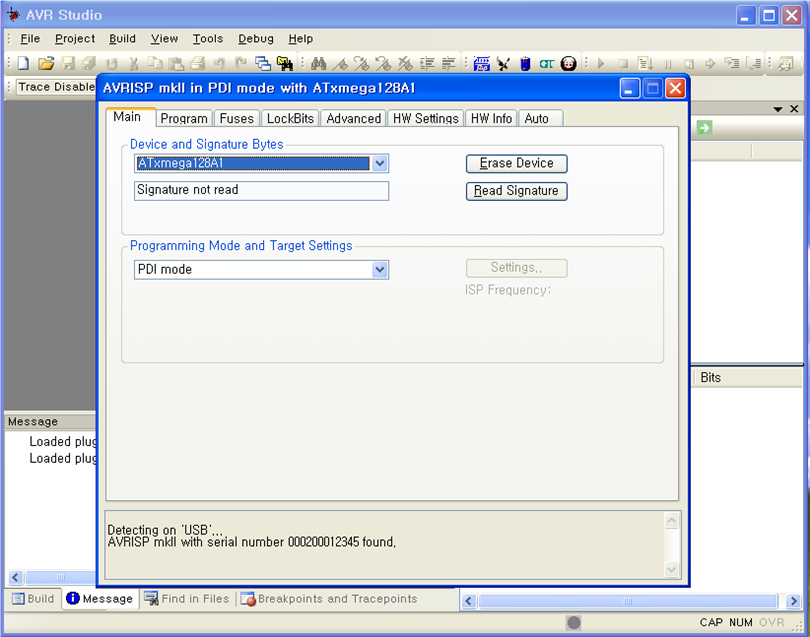
Task: Open the View menu
Action: tap(164, 39)
